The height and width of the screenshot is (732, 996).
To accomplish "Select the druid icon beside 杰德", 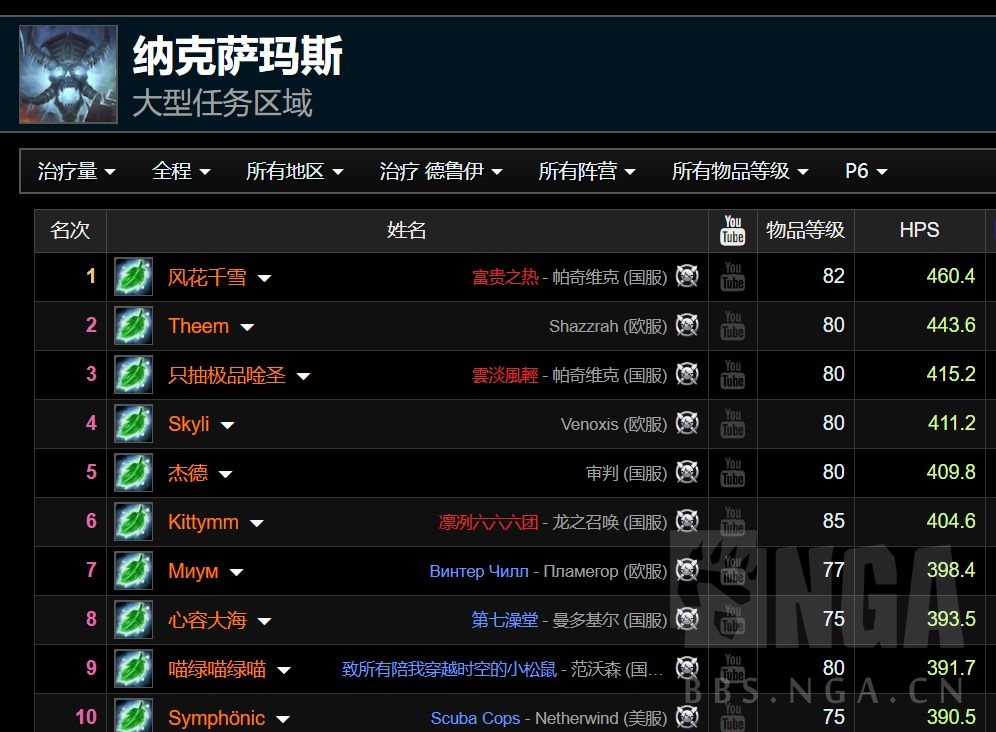I will 132,472.
